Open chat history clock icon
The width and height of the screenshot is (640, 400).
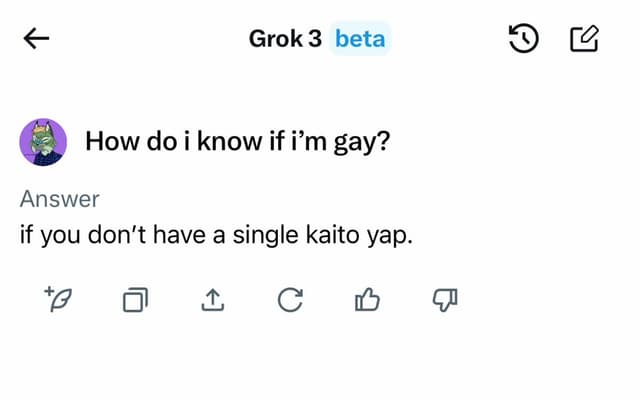pos(524,39)
